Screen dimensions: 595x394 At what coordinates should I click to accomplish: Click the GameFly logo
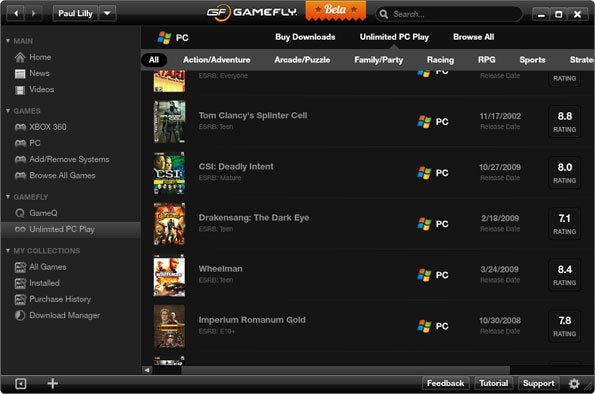pos(252,13)
